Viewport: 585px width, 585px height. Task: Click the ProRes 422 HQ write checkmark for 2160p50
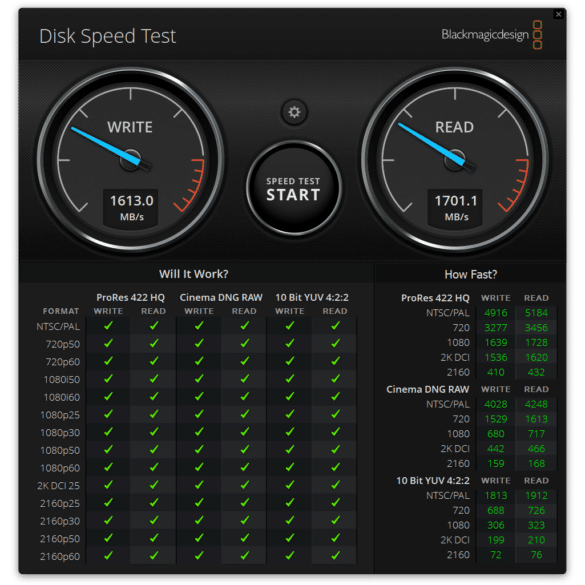108,538
